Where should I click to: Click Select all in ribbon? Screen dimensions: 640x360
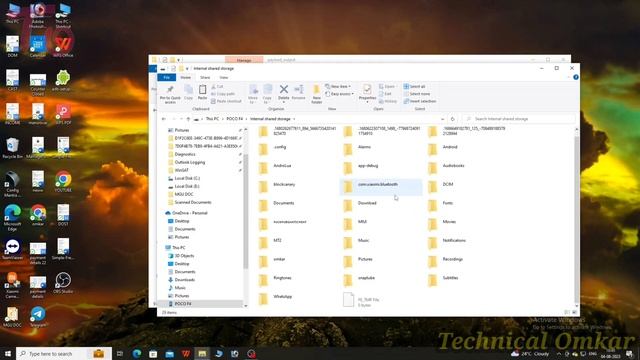(415, 87)
